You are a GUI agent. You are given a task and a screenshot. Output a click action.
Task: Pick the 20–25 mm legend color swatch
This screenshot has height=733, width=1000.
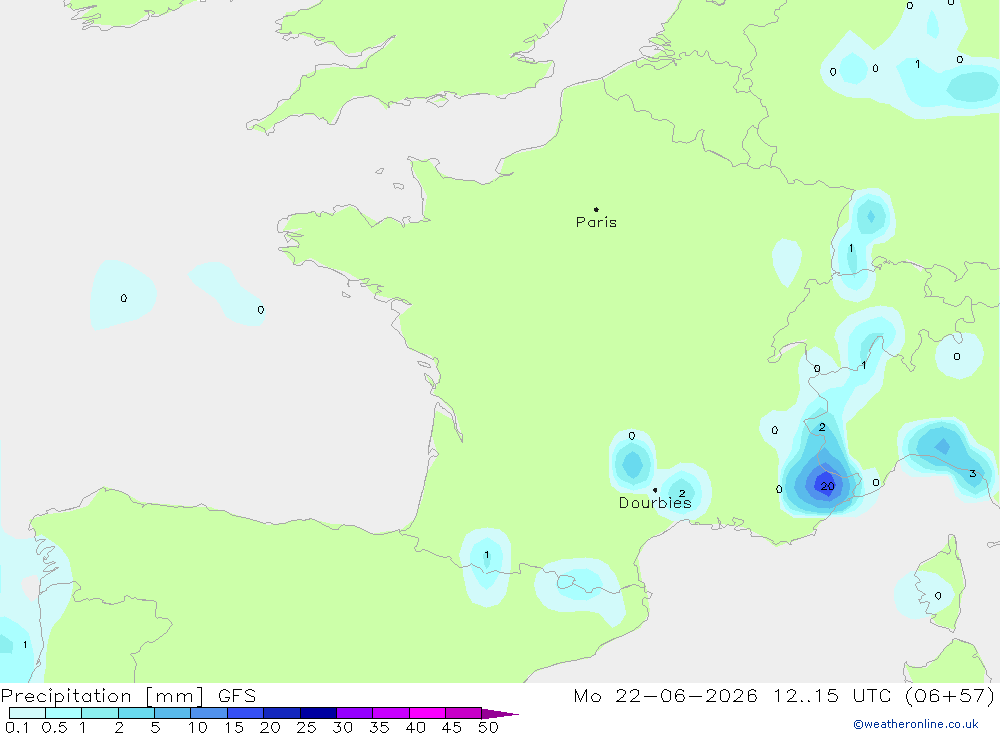point(282,713)
